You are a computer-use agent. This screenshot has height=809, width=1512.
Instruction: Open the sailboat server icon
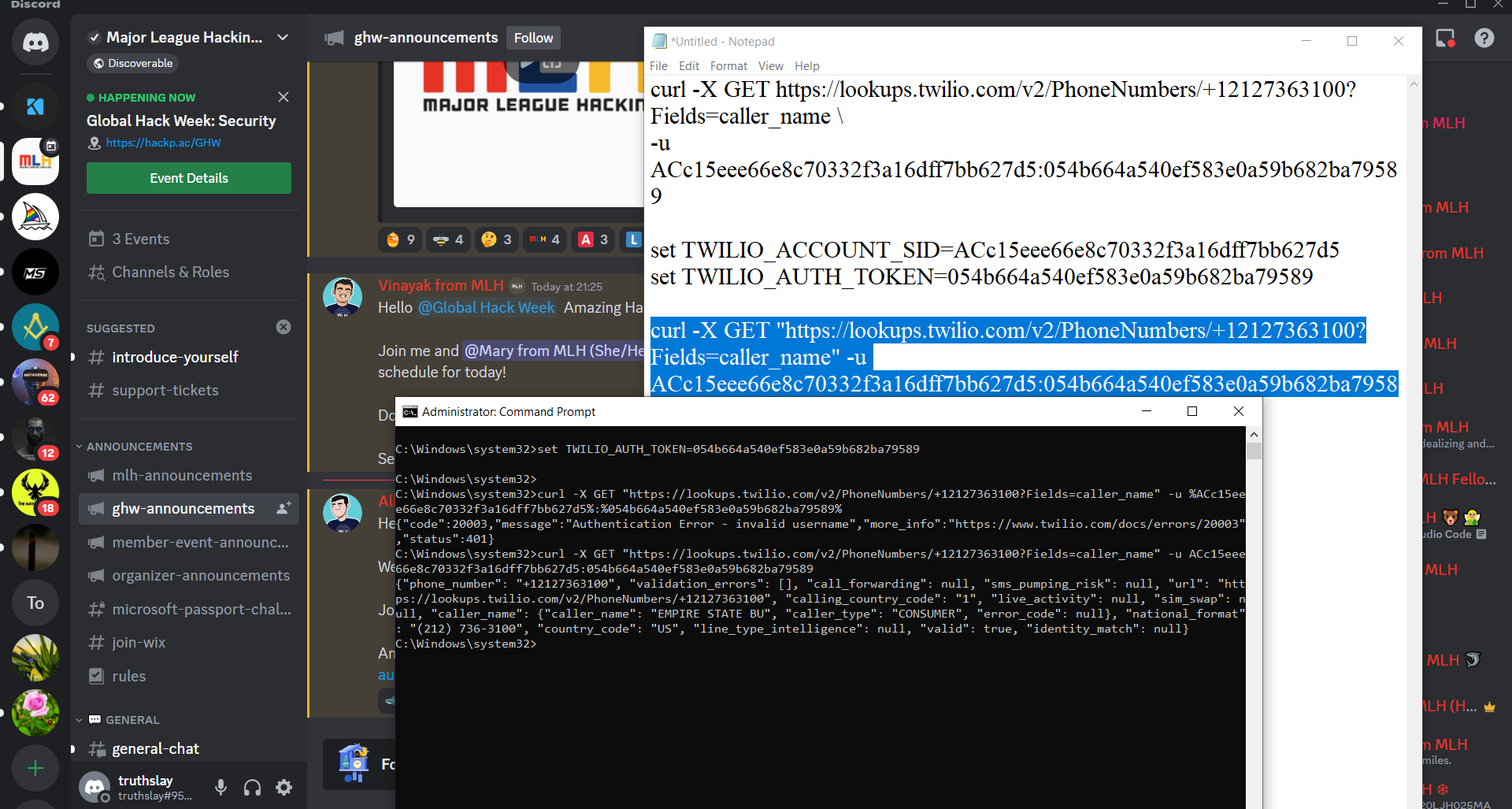click(x=35, y=217)
